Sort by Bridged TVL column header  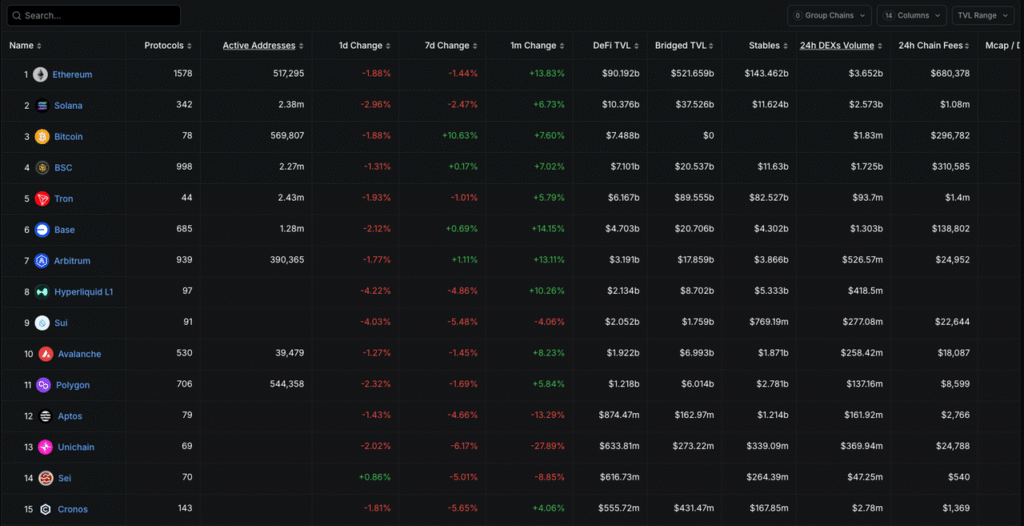point(684,46)
